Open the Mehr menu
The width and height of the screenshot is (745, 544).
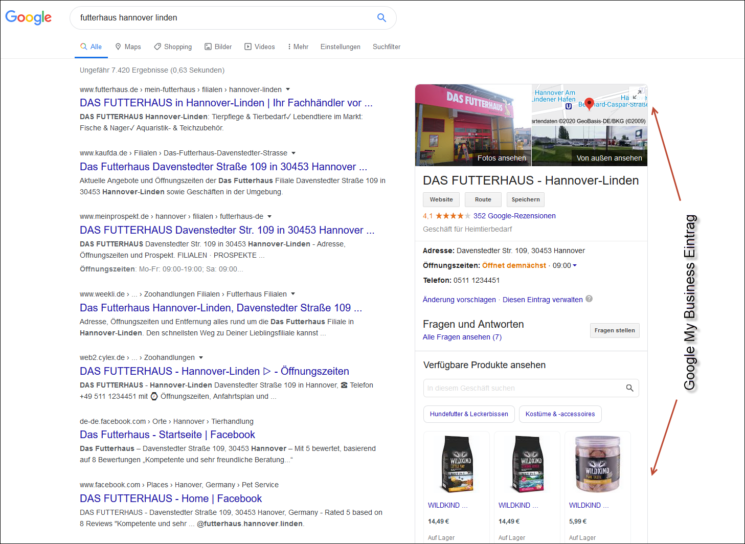pos(298,47)
